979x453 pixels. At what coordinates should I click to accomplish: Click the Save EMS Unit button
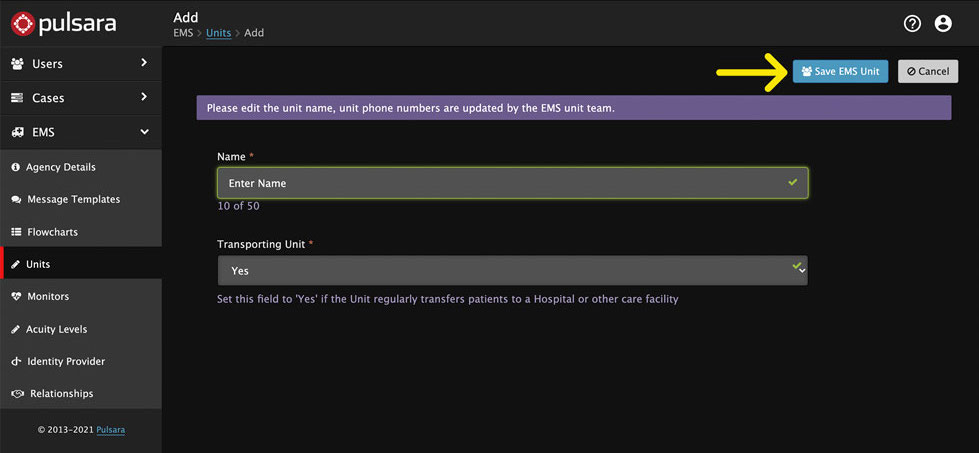840,71
